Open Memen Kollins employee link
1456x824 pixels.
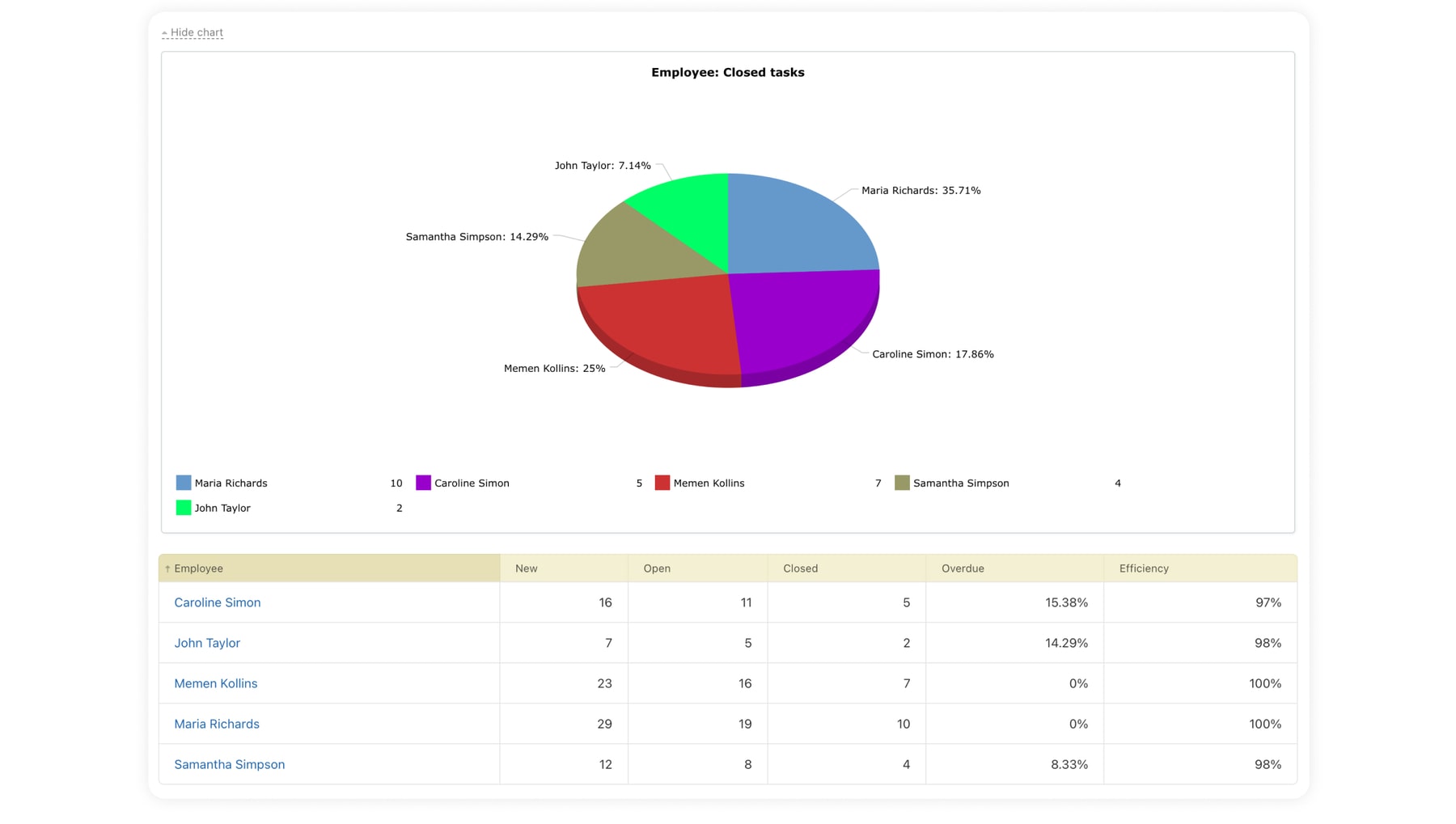pyautogui.click(x=216, y=683)
